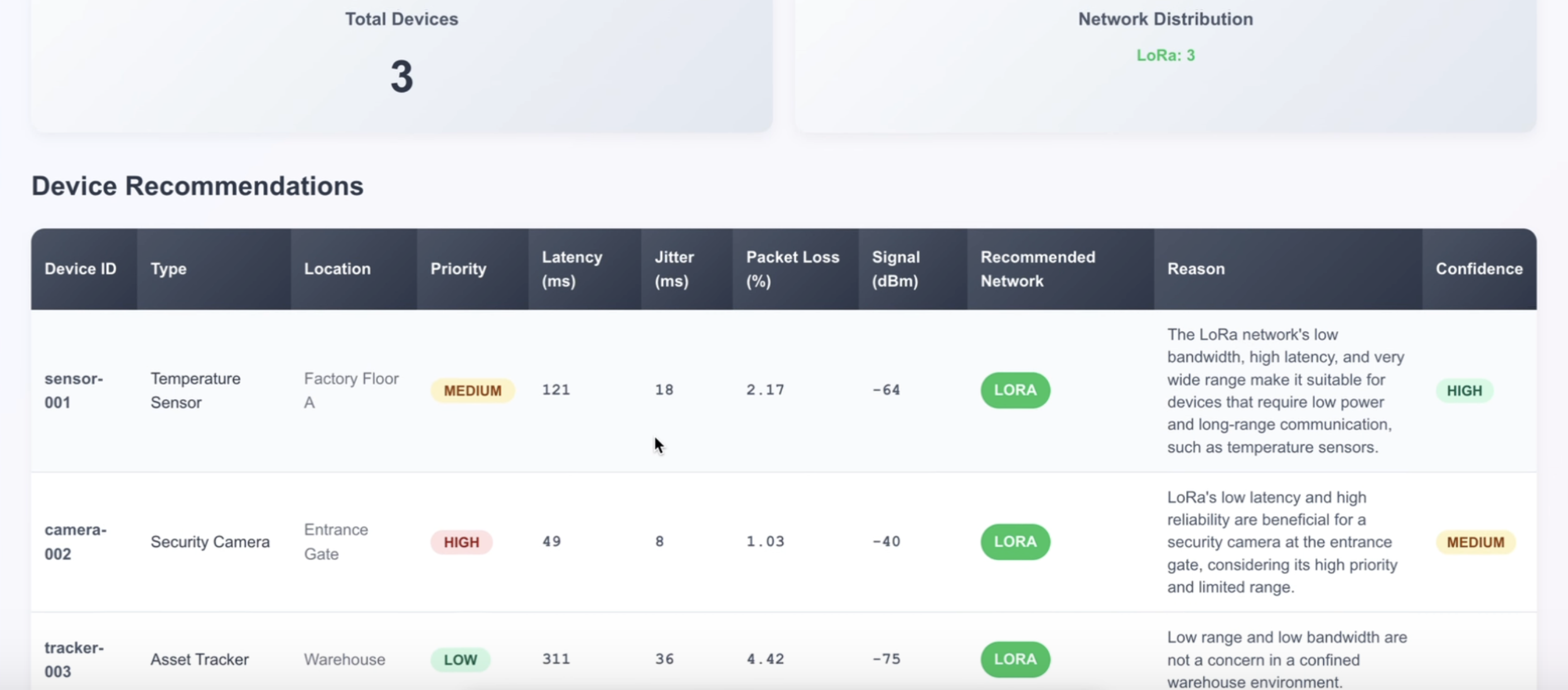Click the Location column header
The width and height of the screenshot is (1568, 690).
point(337,269)
